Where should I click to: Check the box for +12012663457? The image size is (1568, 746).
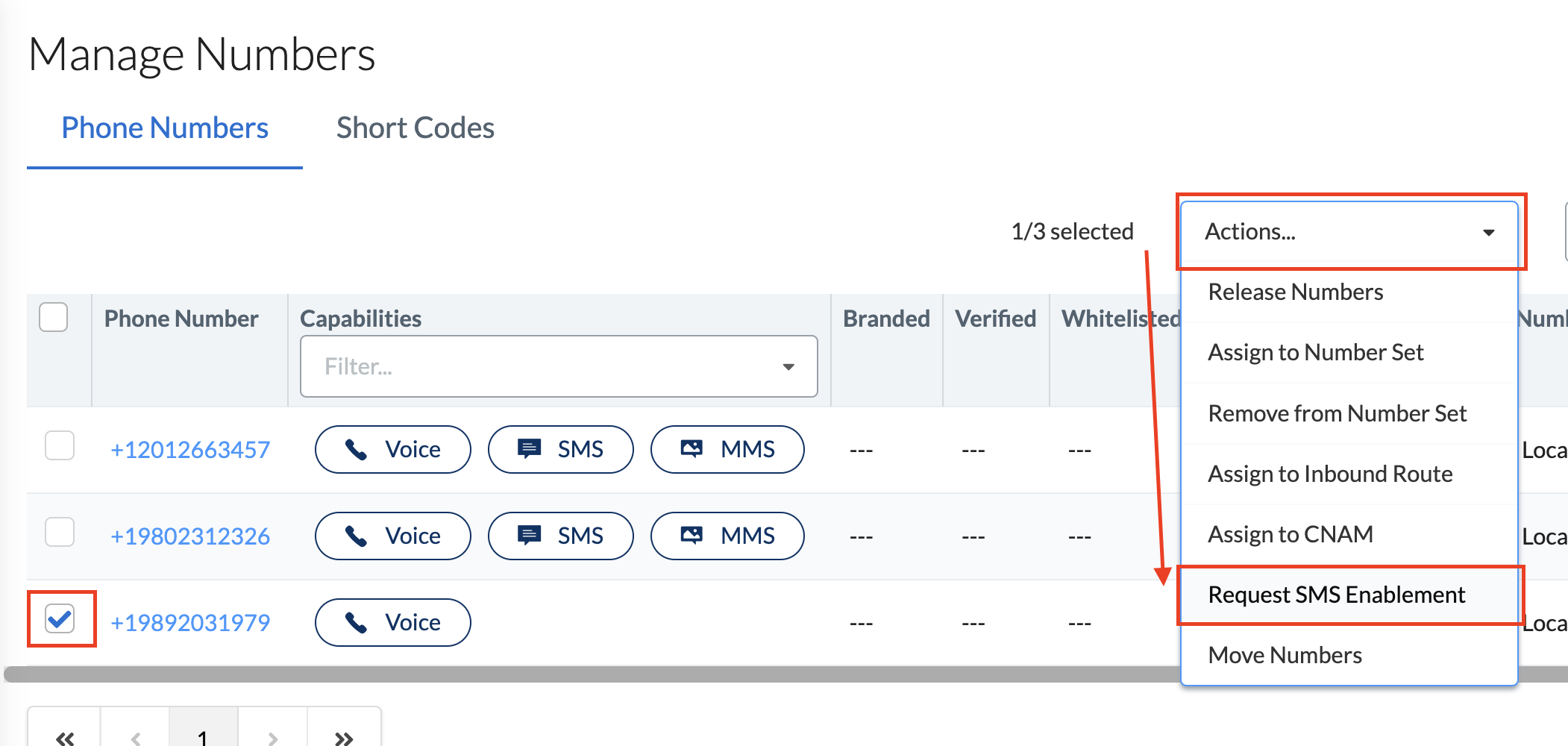[60, 445]
